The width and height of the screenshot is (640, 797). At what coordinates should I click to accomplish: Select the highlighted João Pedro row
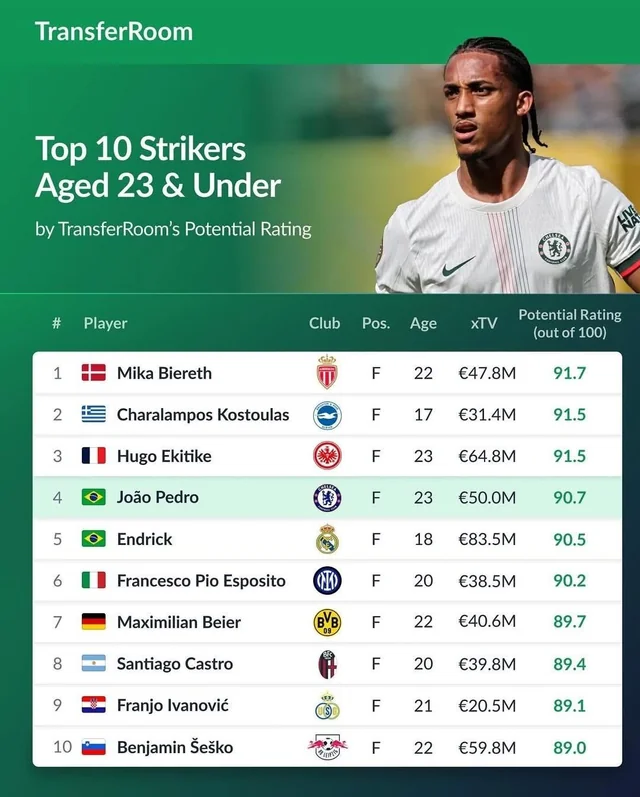point(327,498)
